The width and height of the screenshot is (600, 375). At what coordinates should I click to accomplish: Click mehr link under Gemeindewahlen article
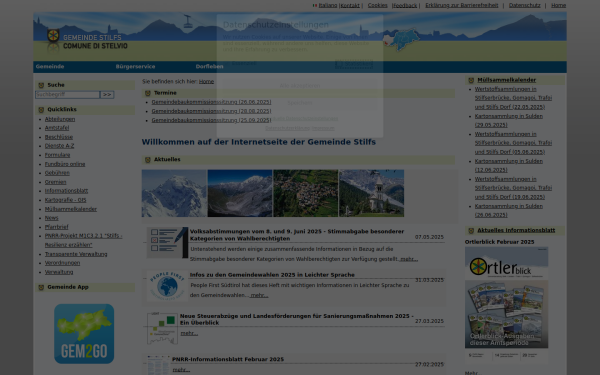click(x=259, y=295)
